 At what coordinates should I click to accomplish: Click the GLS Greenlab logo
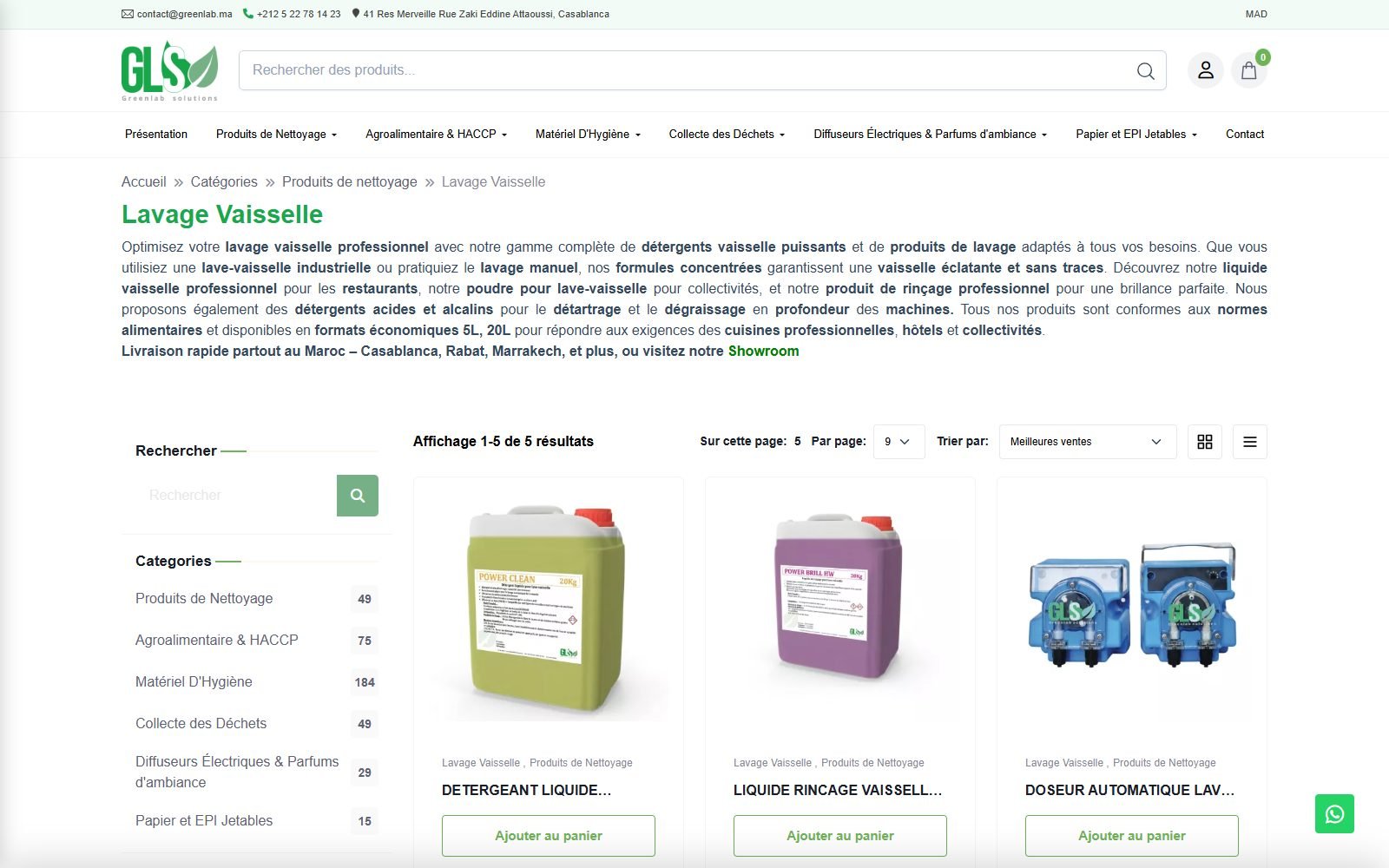pyautogui.click(x=169, y=71)
